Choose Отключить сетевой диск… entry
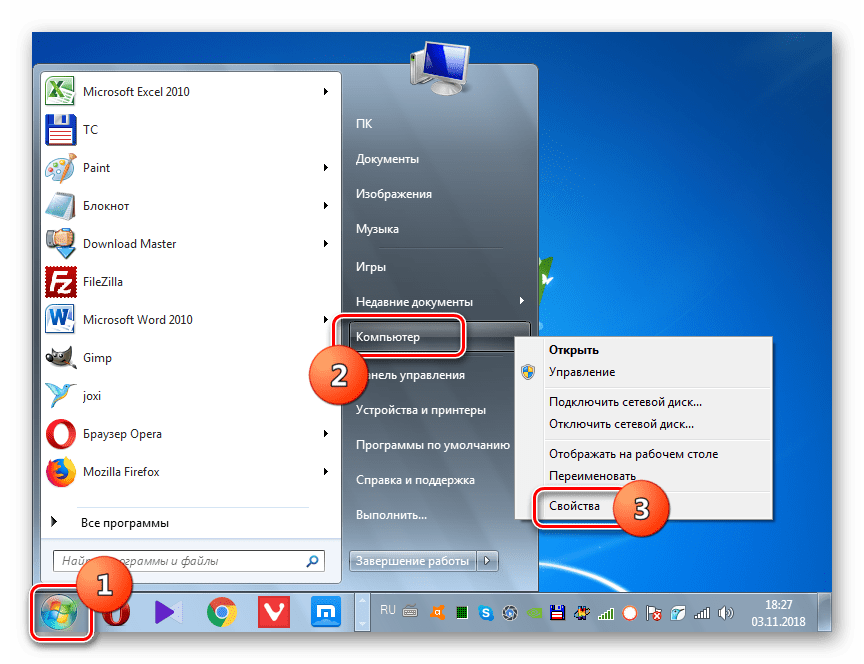 [622, 424]
